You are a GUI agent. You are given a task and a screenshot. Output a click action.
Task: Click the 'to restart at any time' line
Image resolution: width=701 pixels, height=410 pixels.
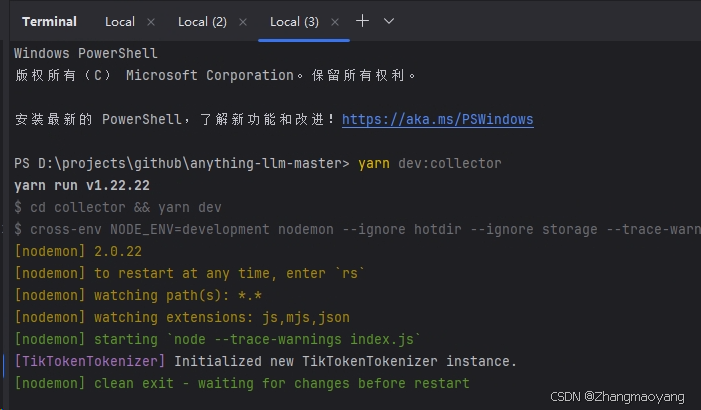[190, 273]
